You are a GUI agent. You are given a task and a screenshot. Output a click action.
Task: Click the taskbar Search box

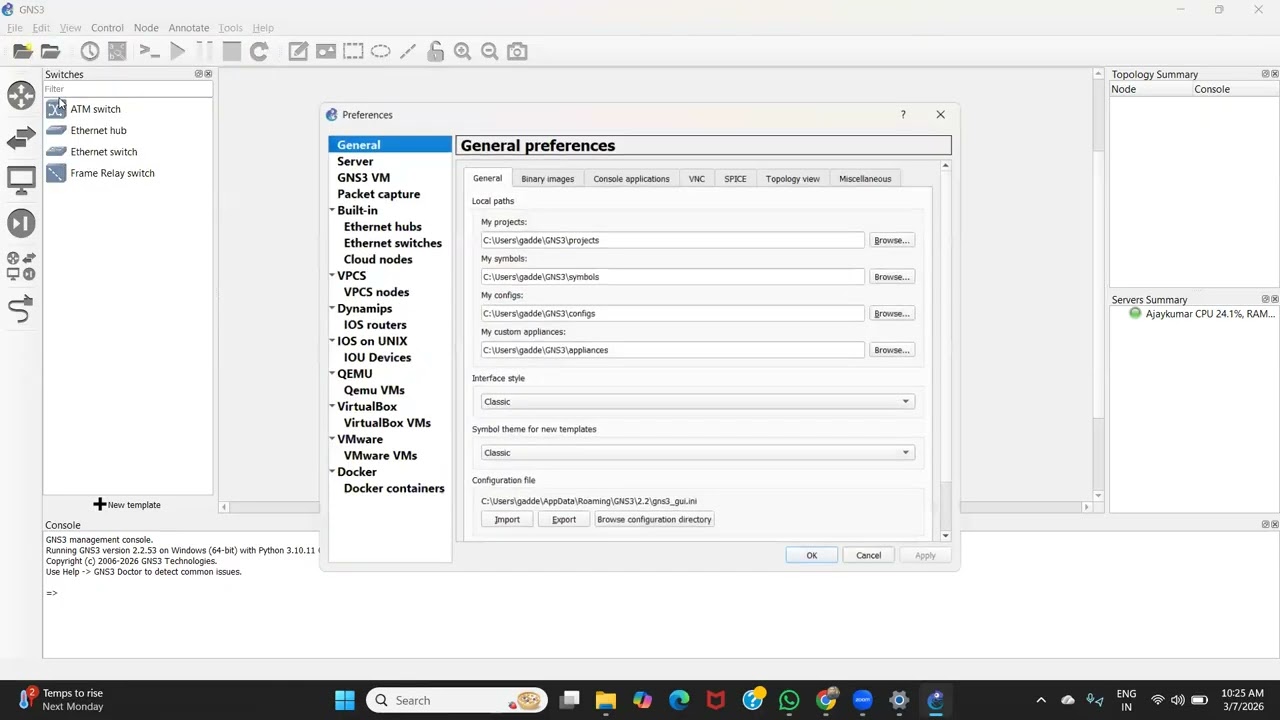(x=456, y=700)
